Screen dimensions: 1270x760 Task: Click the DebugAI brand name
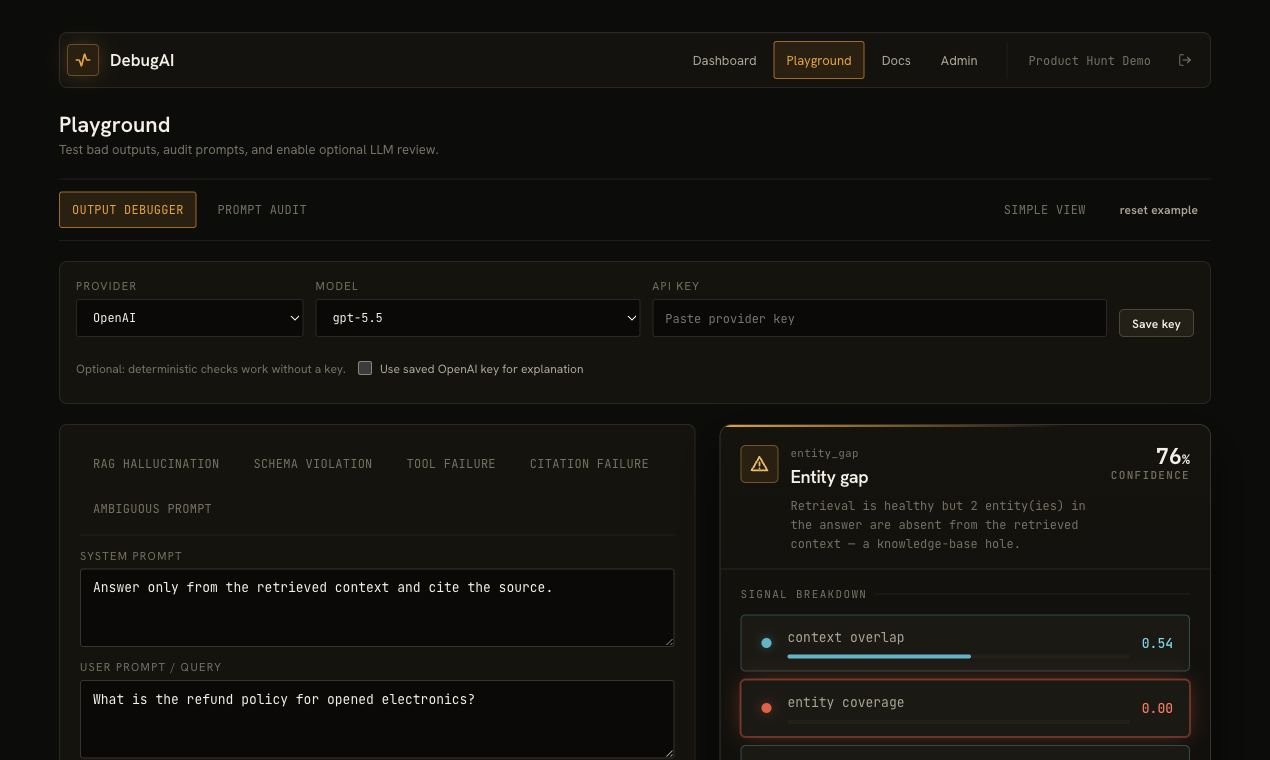(x=142, y=60)
